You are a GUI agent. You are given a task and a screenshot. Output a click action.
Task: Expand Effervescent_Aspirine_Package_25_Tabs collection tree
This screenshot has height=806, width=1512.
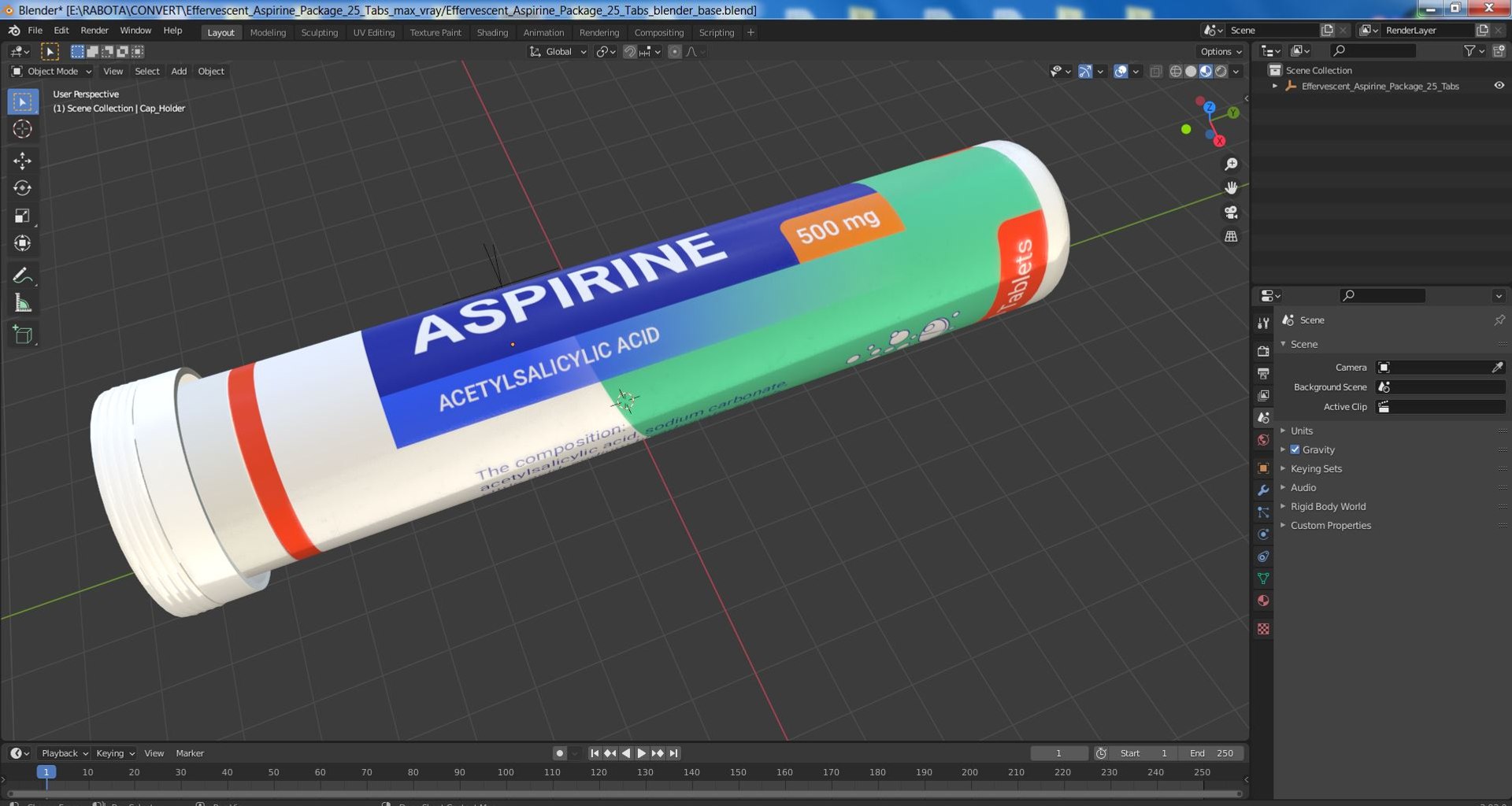coord(1275,86)
